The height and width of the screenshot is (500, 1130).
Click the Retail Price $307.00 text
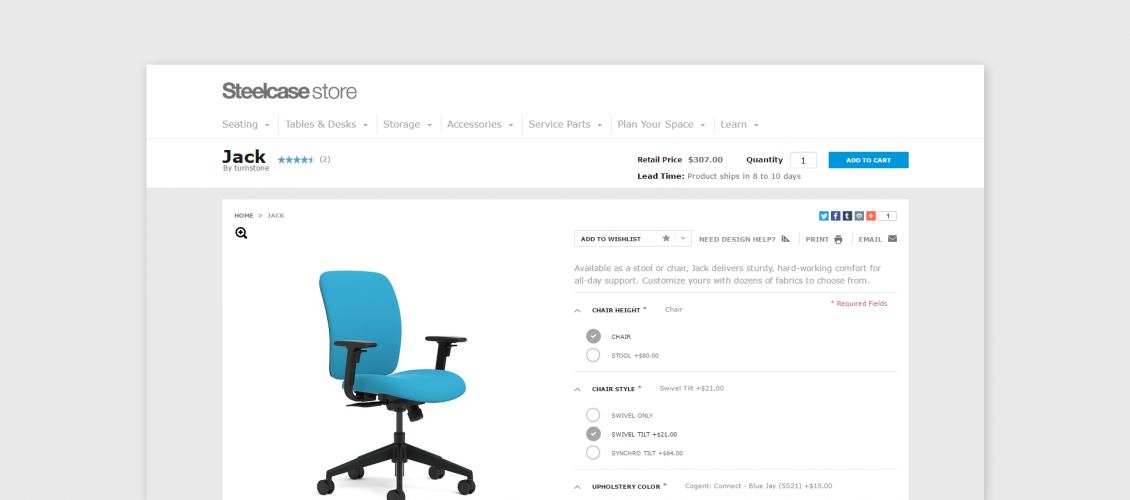[680, 160]
